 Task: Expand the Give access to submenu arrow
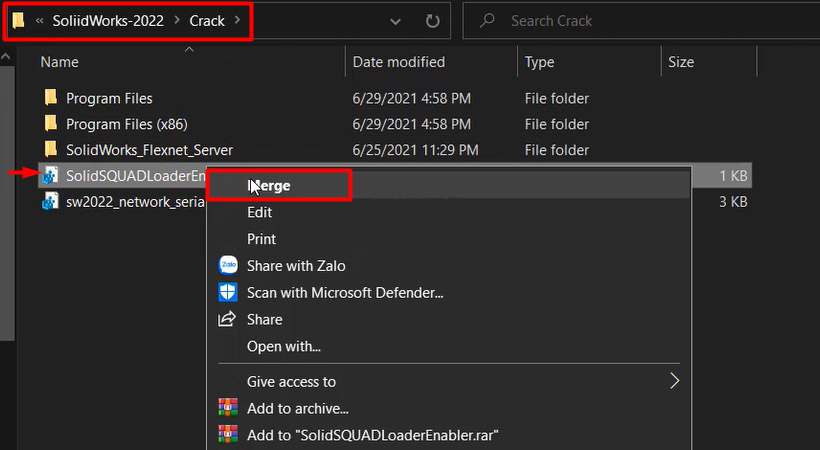674,381
